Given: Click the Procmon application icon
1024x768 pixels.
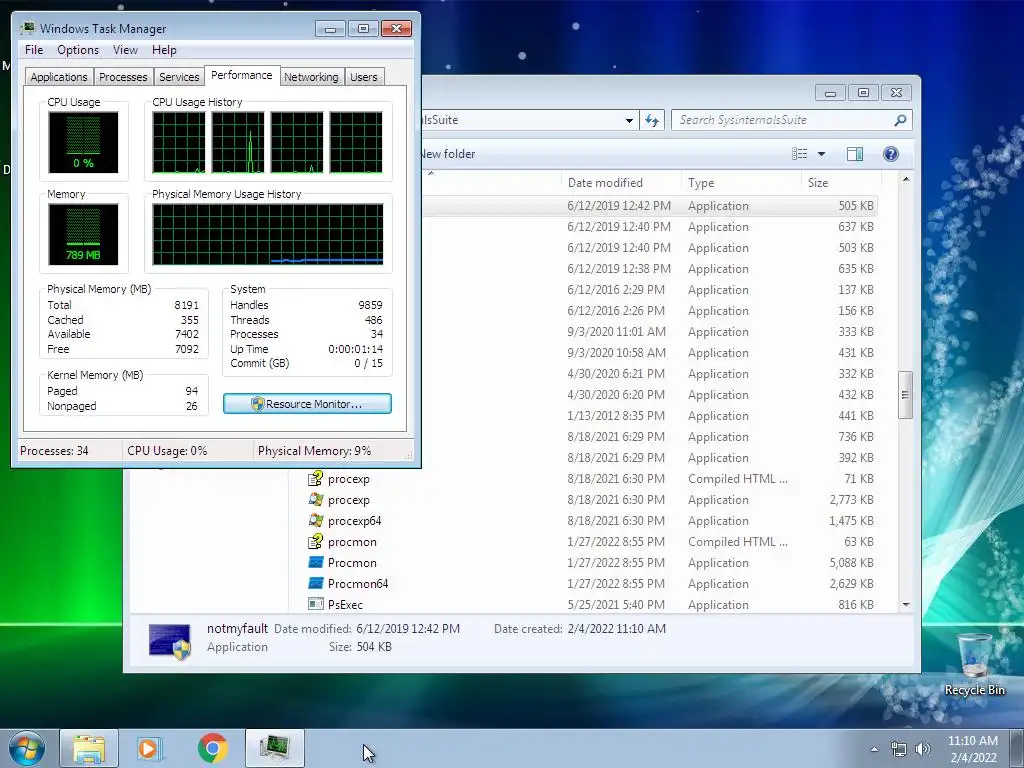Looking at the screenshot, I should click(x=315, y=562).
